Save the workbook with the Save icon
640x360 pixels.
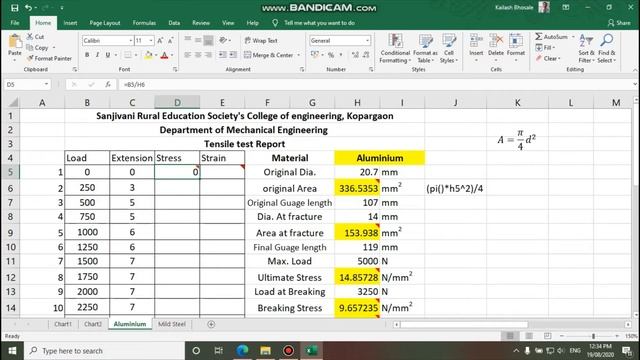(x=14, y=8)
